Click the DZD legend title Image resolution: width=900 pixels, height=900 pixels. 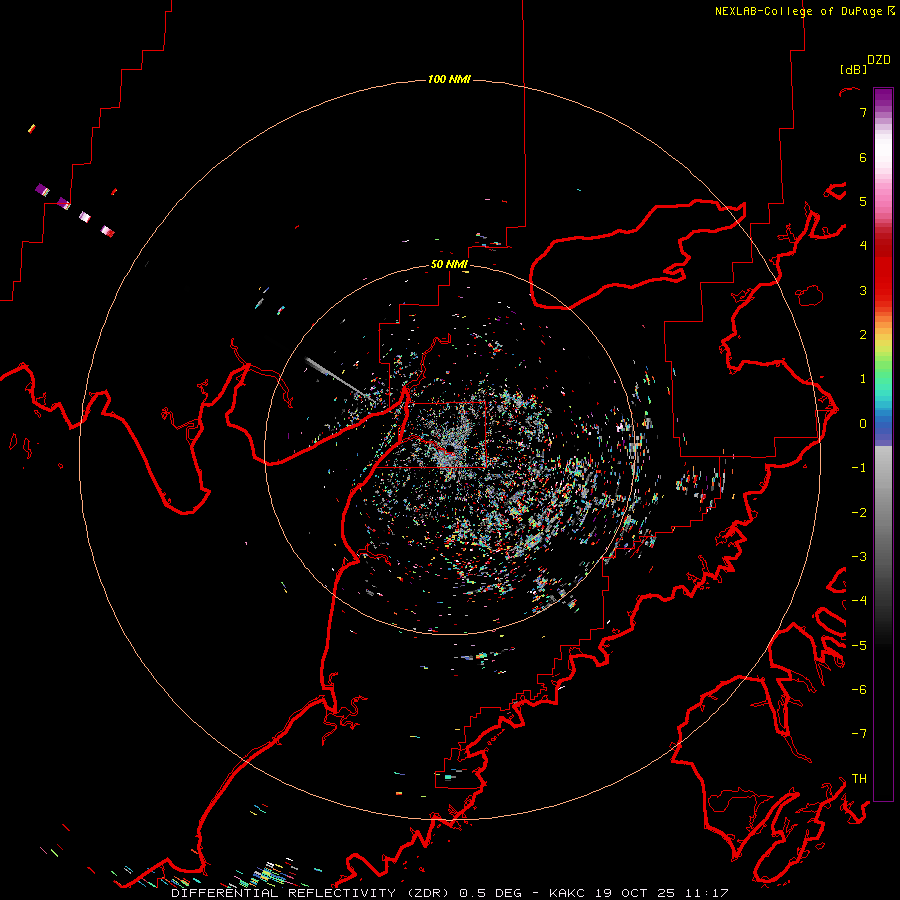[x=879, y=60]
